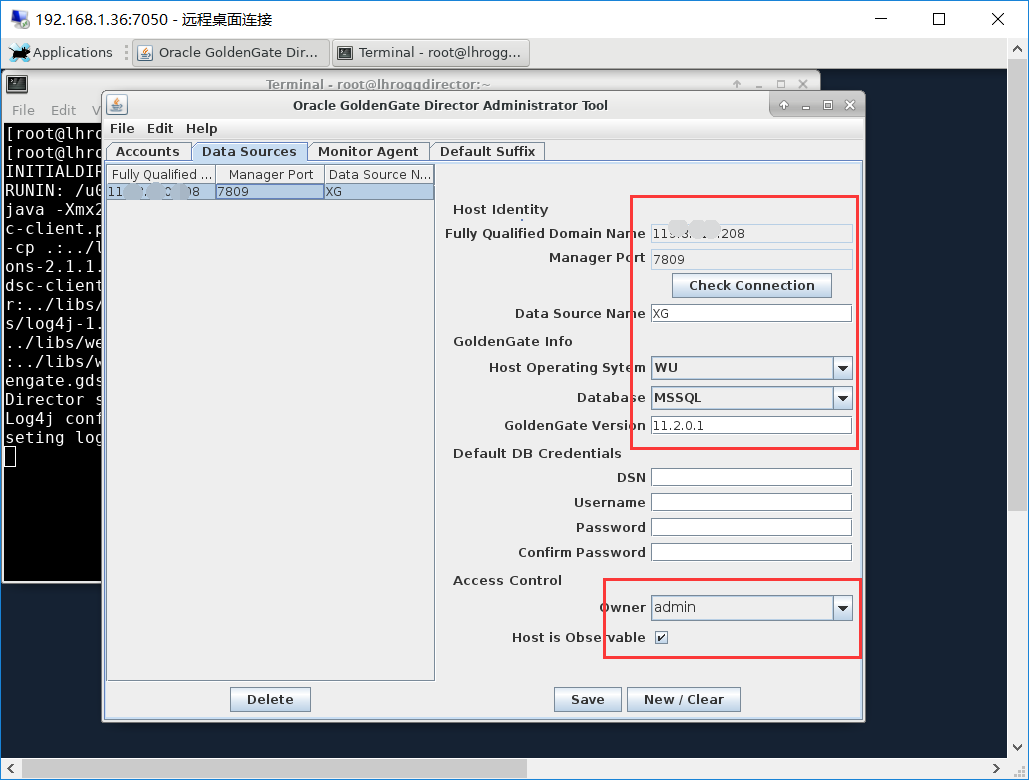Image resolution: width=1029 pixels, height=780 pixels.
Task: Select the 7809 cell in data sources table
Action: [270, 192]
